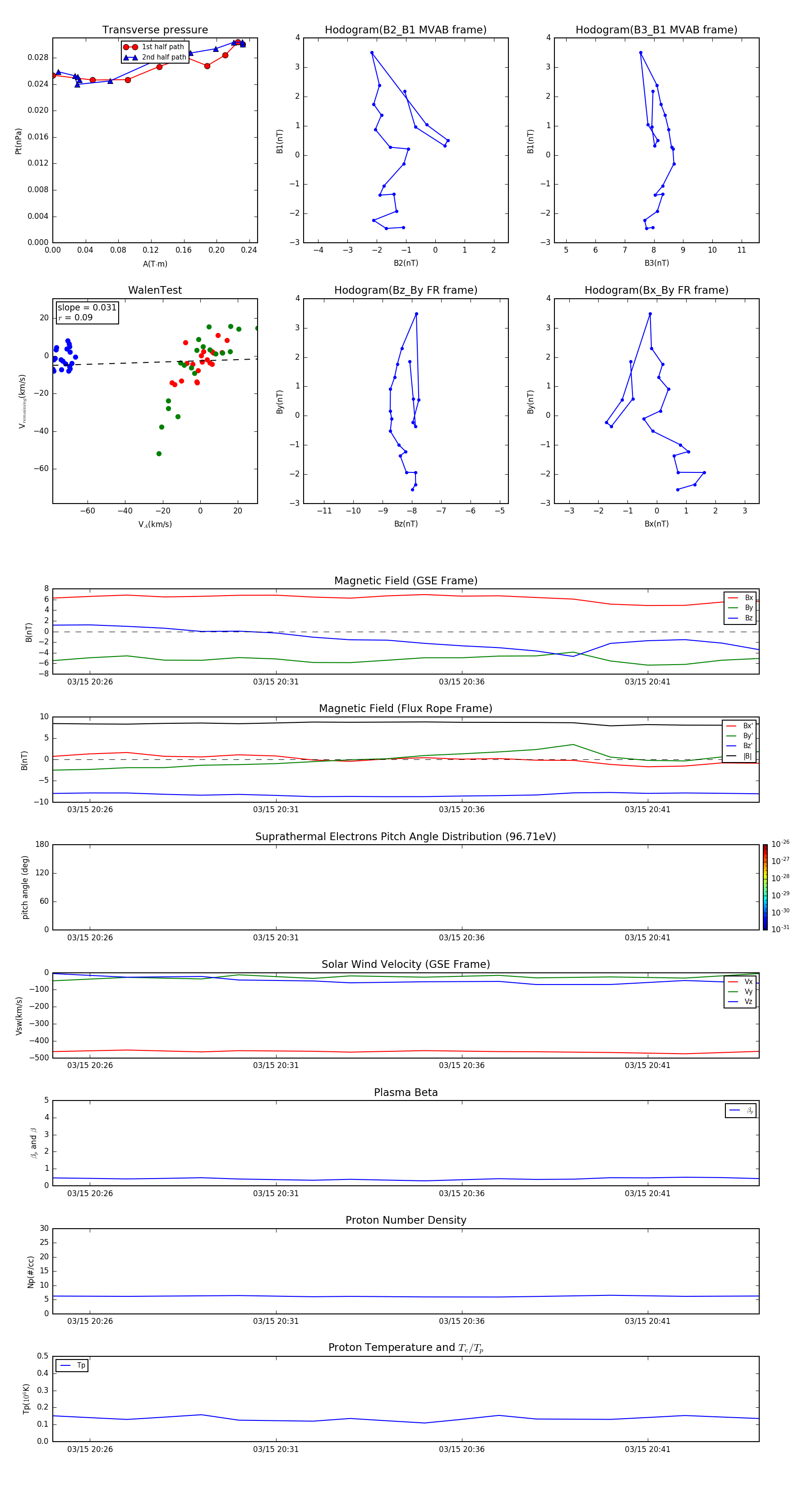Click the 'Bx(nT)' x-axis label
This screenshot has width=812, height=1489.
[656, 524]
